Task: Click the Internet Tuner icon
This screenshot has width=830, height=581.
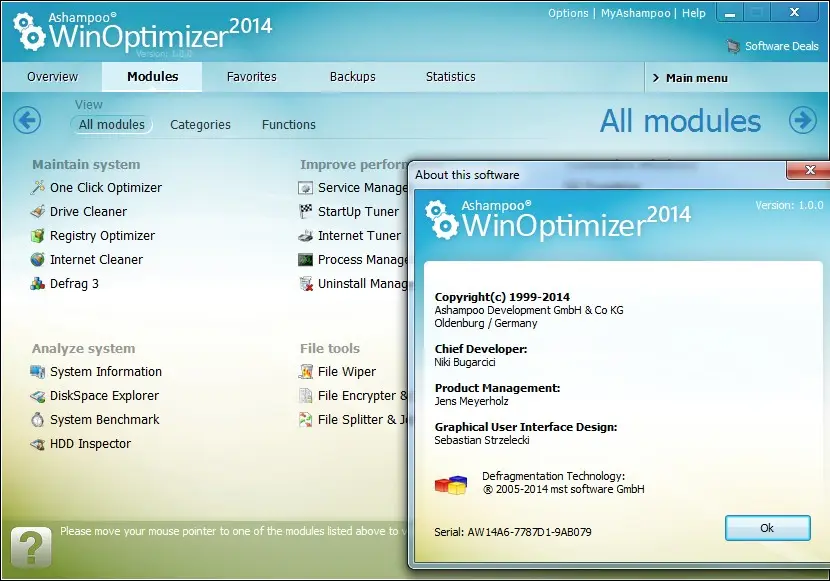Action: 305,235
